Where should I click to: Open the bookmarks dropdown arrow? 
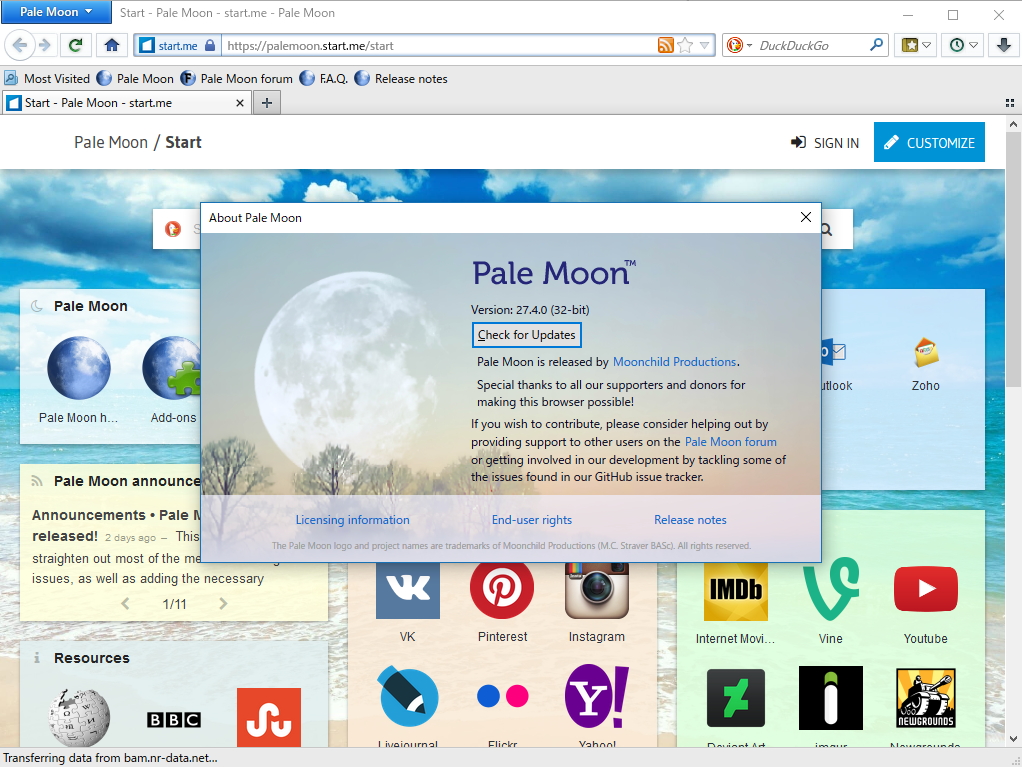tap(928, 44)
